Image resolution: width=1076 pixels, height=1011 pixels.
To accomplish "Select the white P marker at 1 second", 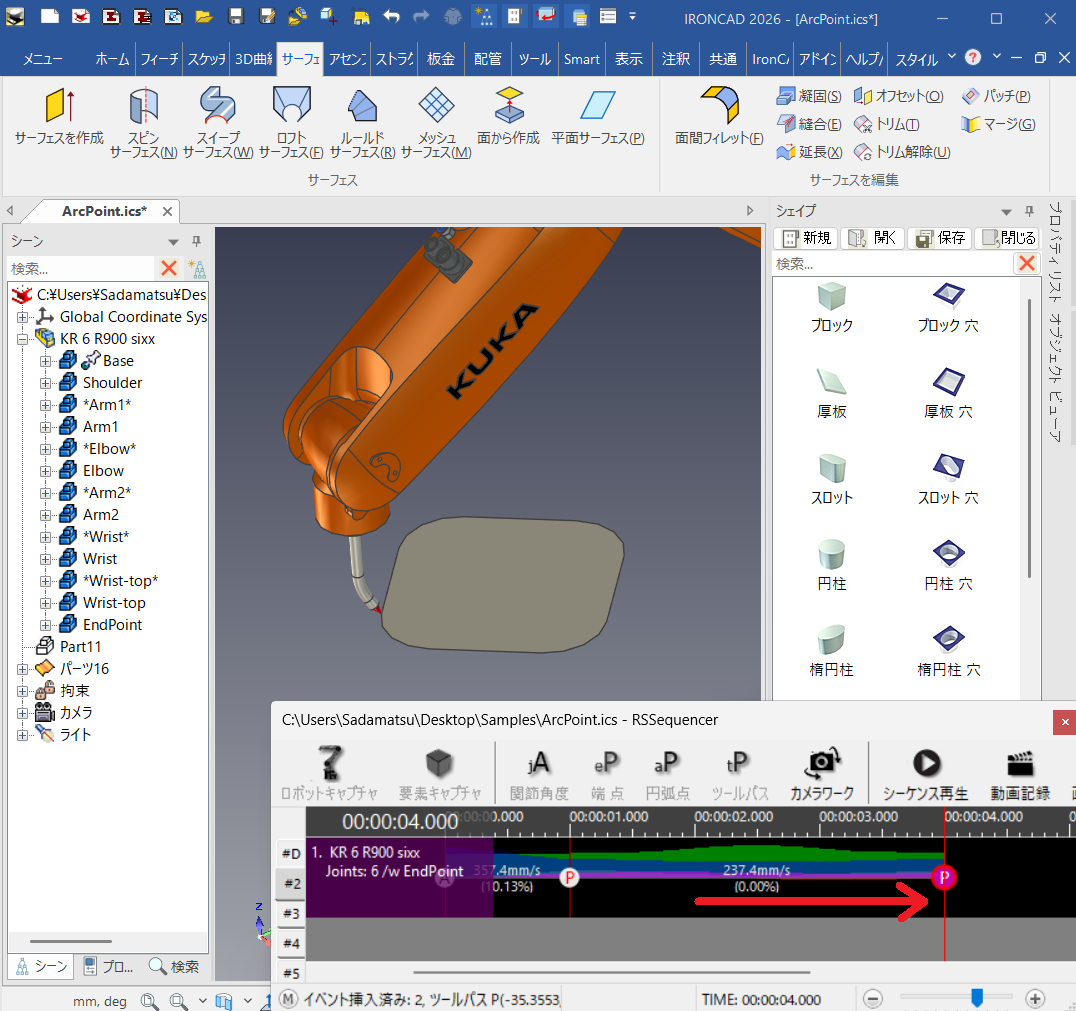I will pyautogui.click(x=570, y=877).
